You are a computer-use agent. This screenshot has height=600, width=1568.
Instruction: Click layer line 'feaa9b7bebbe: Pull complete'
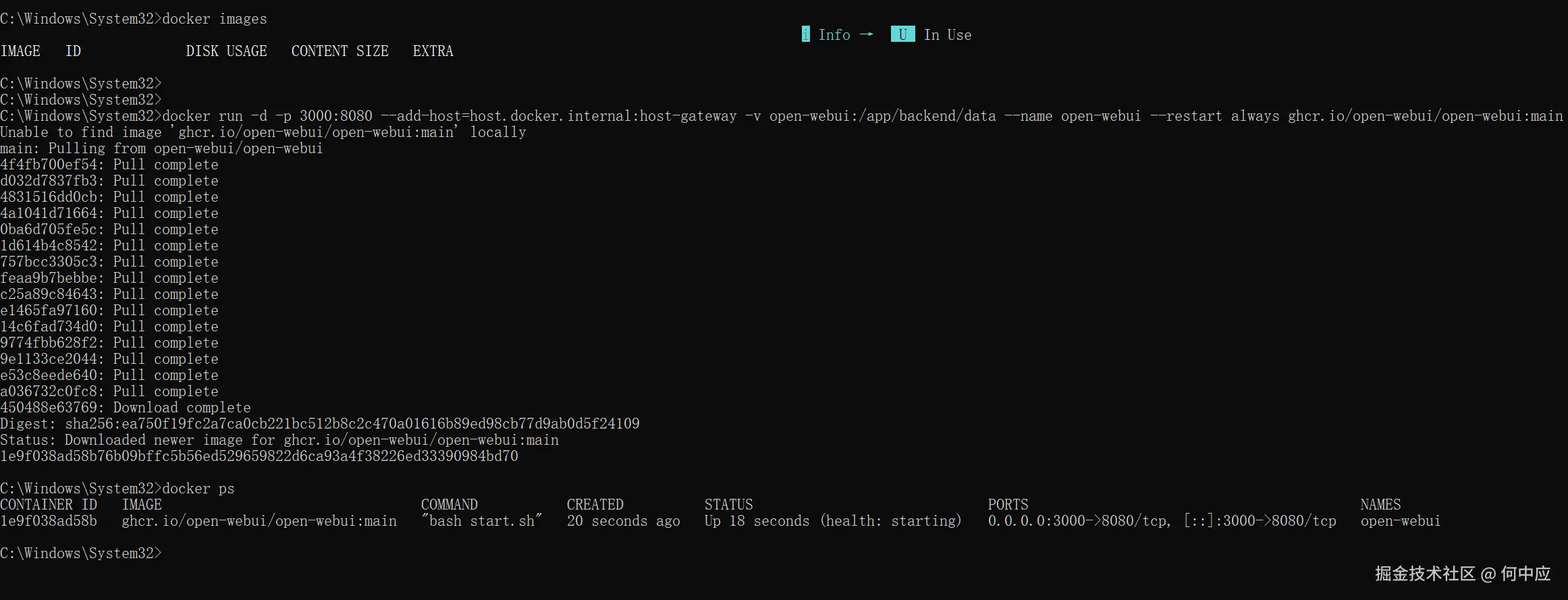click(109, 278)
